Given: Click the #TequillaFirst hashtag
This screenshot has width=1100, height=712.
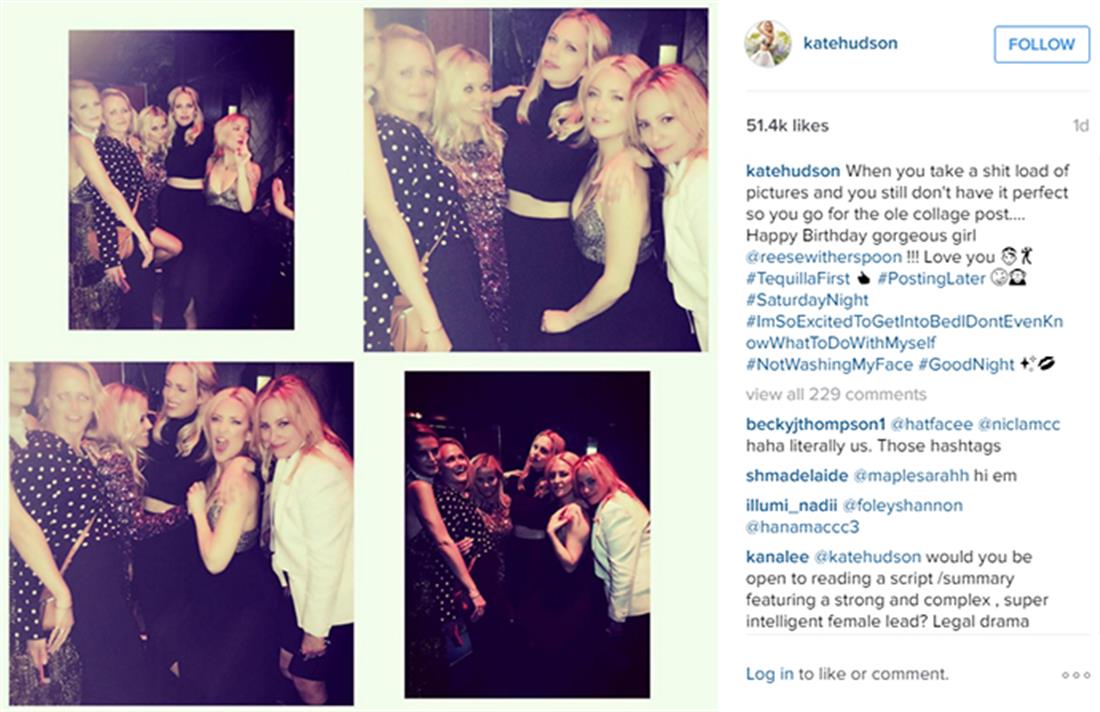Looking at the screenshot, I should point(798,278).
